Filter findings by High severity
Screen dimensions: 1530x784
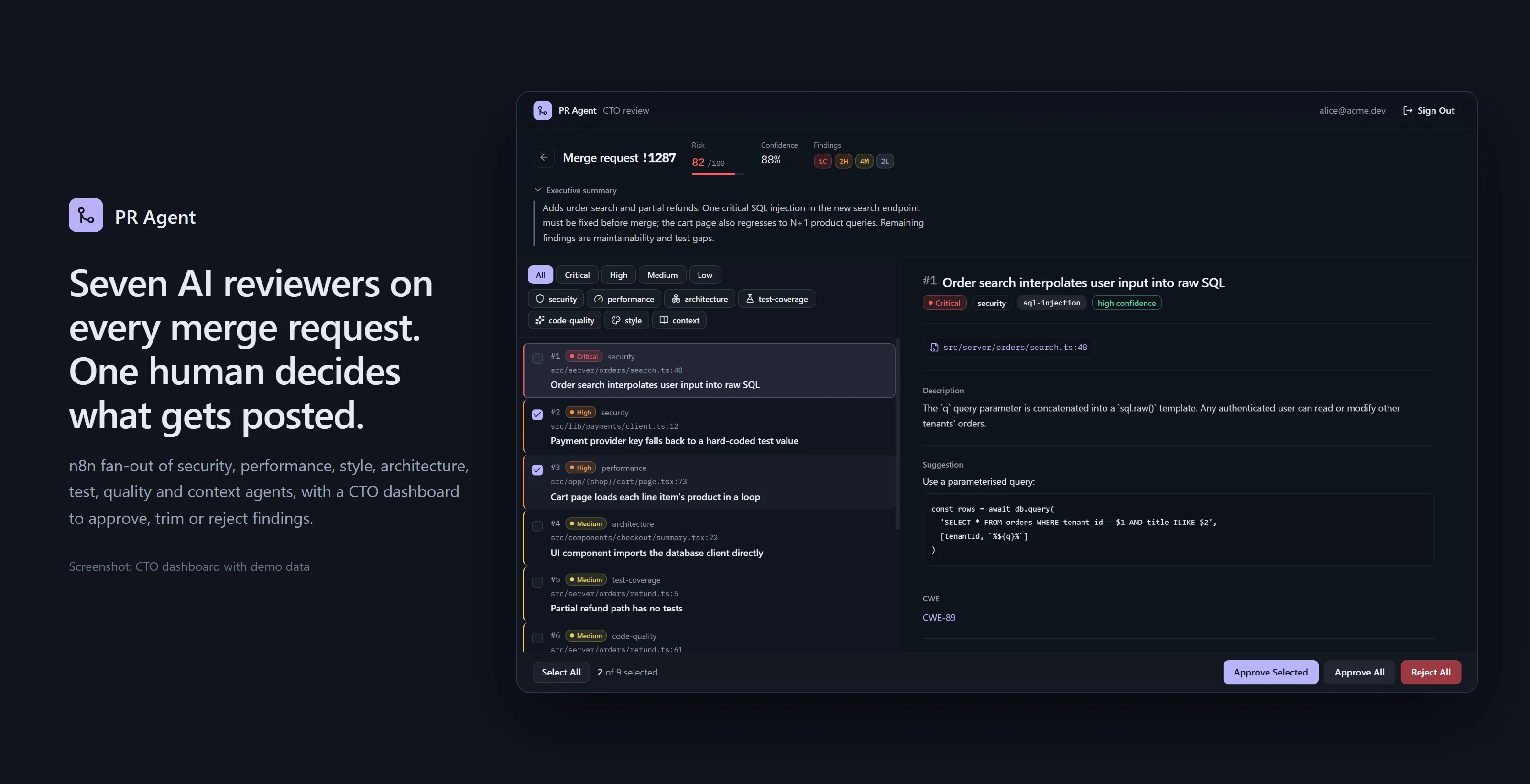(618, 275)
